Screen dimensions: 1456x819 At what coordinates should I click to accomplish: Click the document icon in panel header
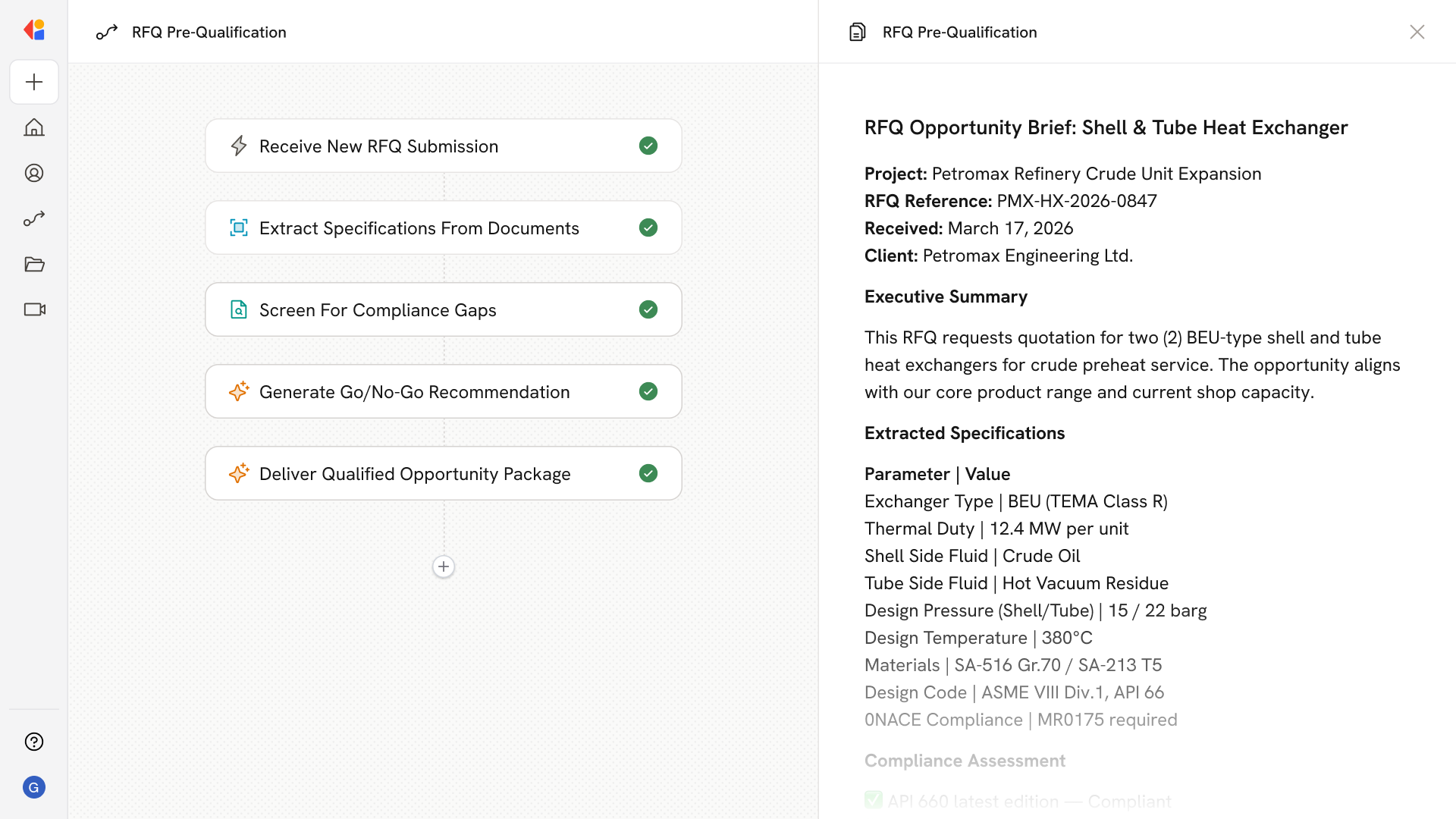857,32
